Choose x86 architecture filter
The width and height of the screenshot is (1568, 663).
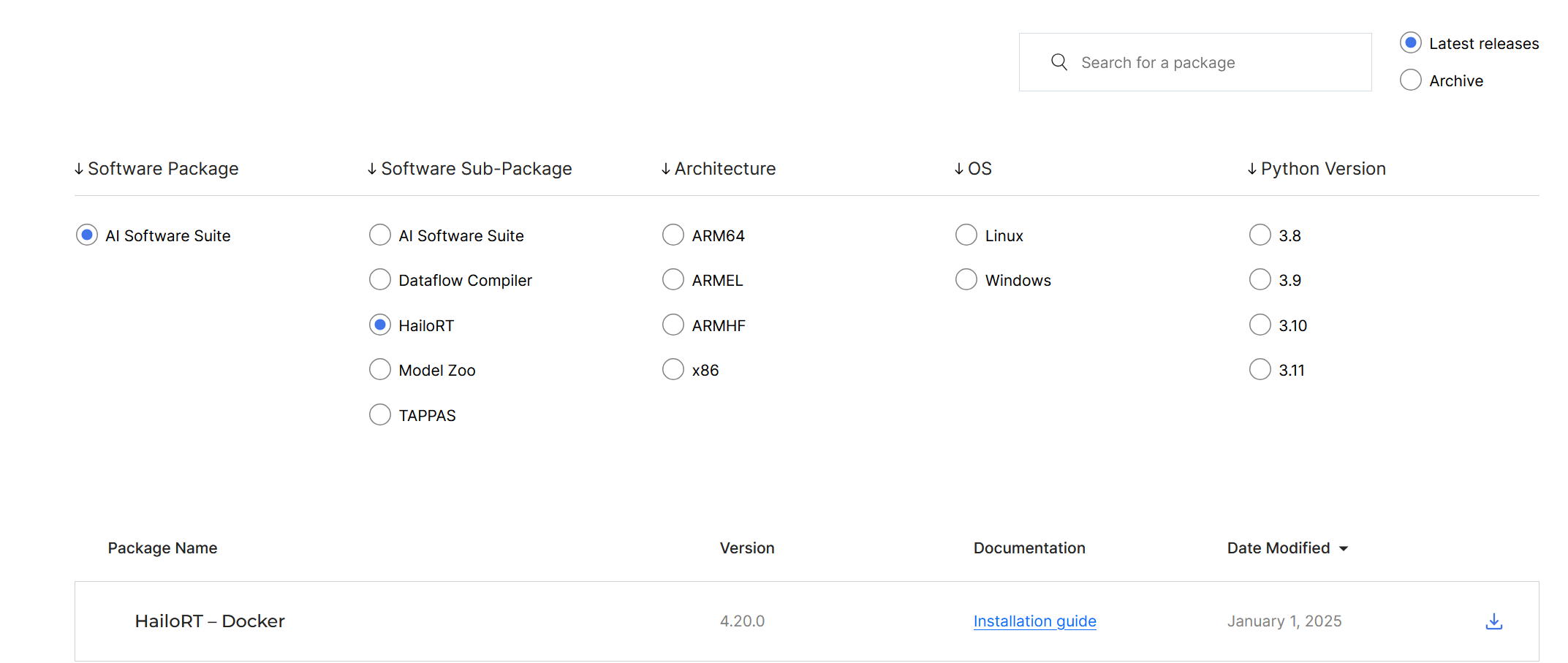673,370
